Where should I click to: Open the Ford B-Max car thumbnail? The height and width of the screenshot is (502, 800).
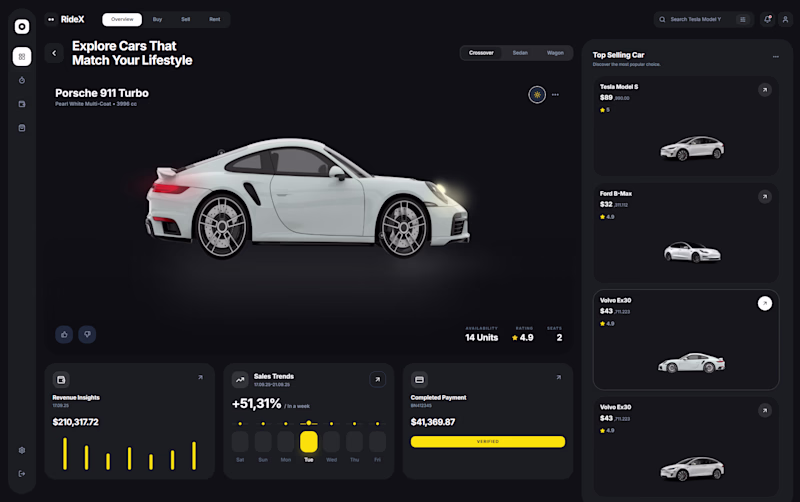692,252
